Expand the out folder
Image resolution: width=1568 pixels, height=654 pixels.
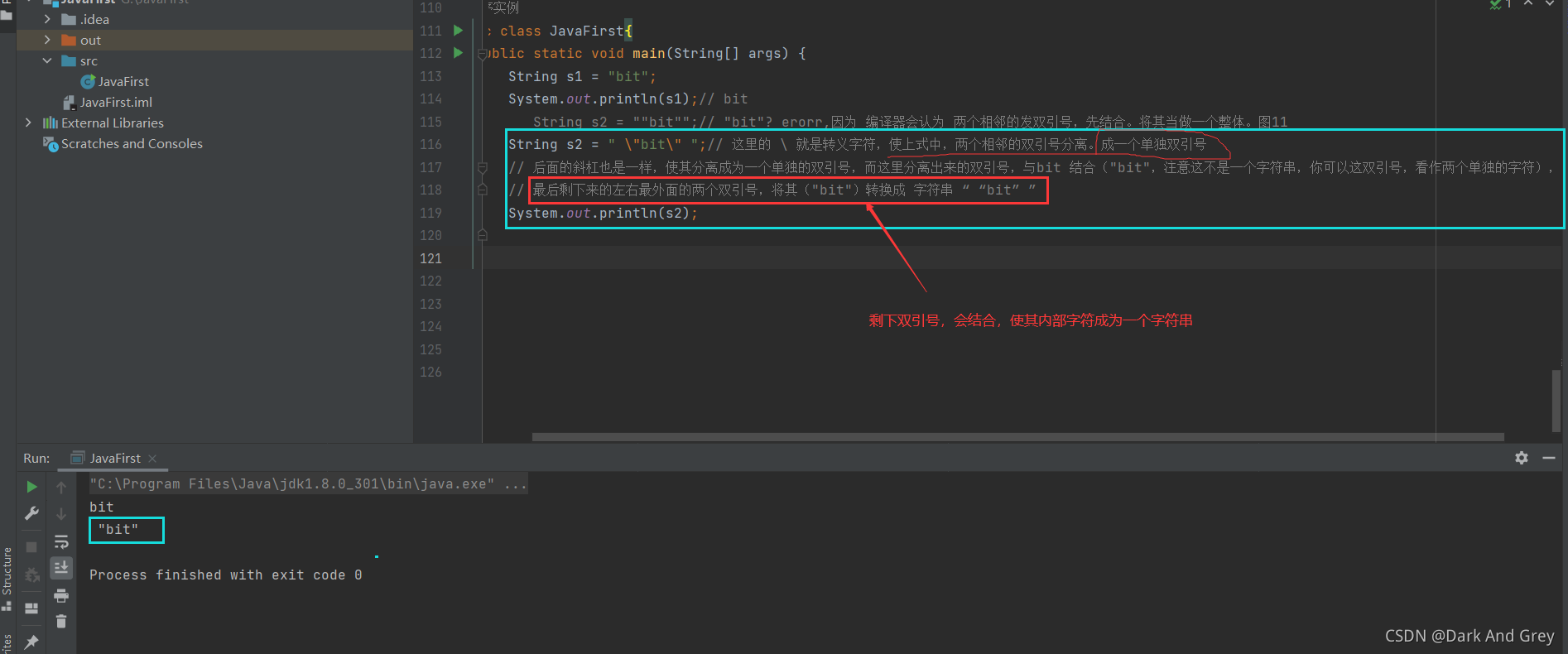click(47, 40)
